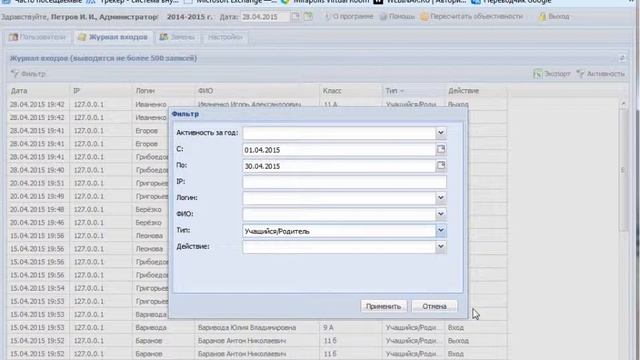This screenshot has width=640, height=360.
Task: Expand the Тип dropdown arrow
Action: [440, 230]
